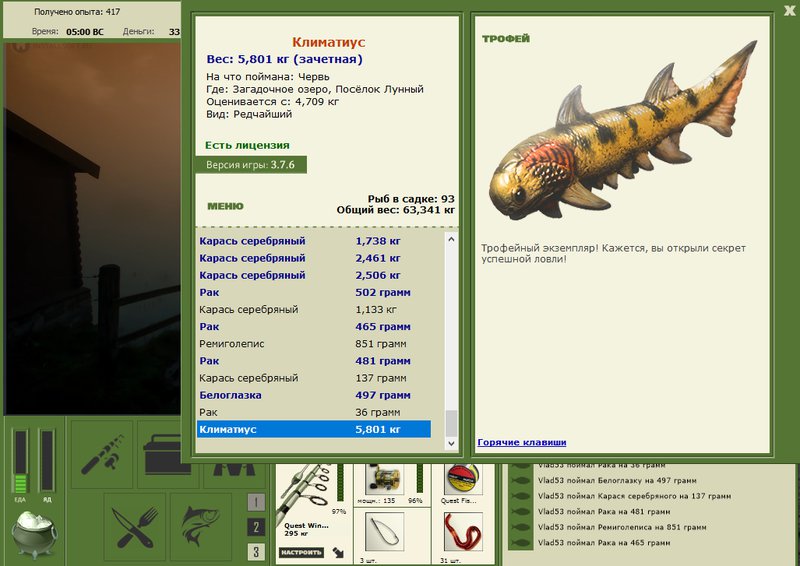The height and width of the screenshot is (566, 800).
Task: Select Карась серебряный 2,506 кг row
Action: pos(314,275)
